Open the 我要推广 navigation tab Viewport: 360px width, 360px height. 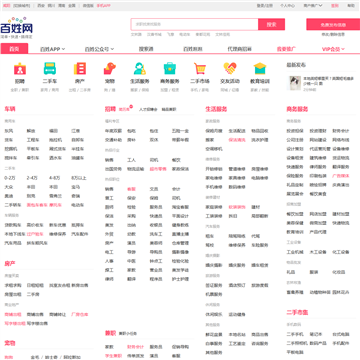pyautogui.click(x=286, y=49)
